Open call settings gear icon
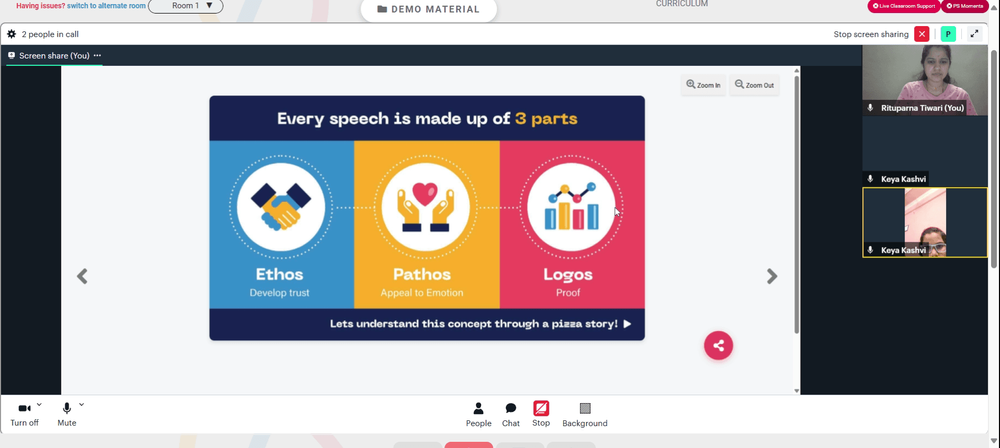 point(11,34)
